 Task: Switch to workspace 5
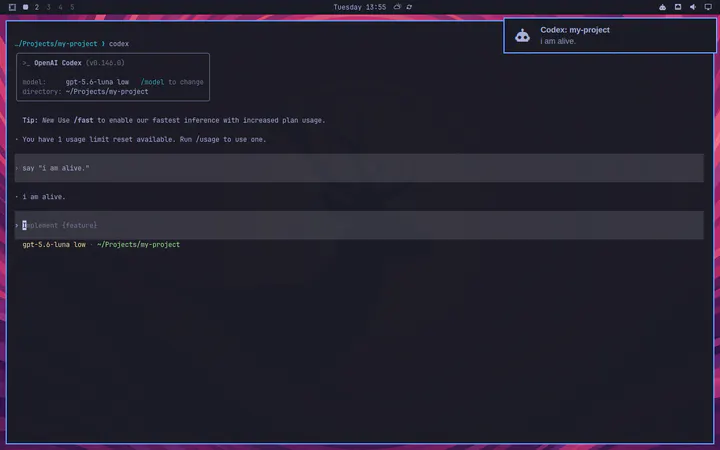(73, 7)
